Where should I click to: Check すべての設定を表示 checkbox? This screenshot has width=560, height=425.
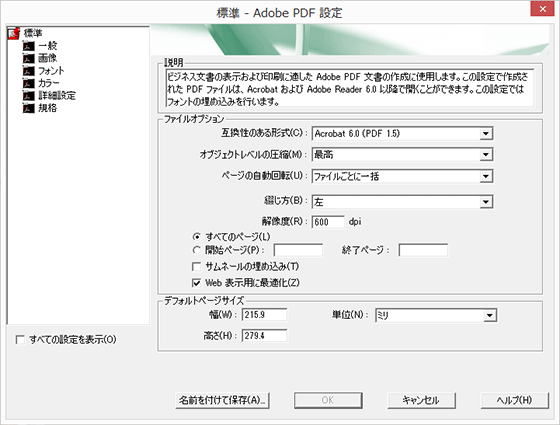click(x=20, y=340)
